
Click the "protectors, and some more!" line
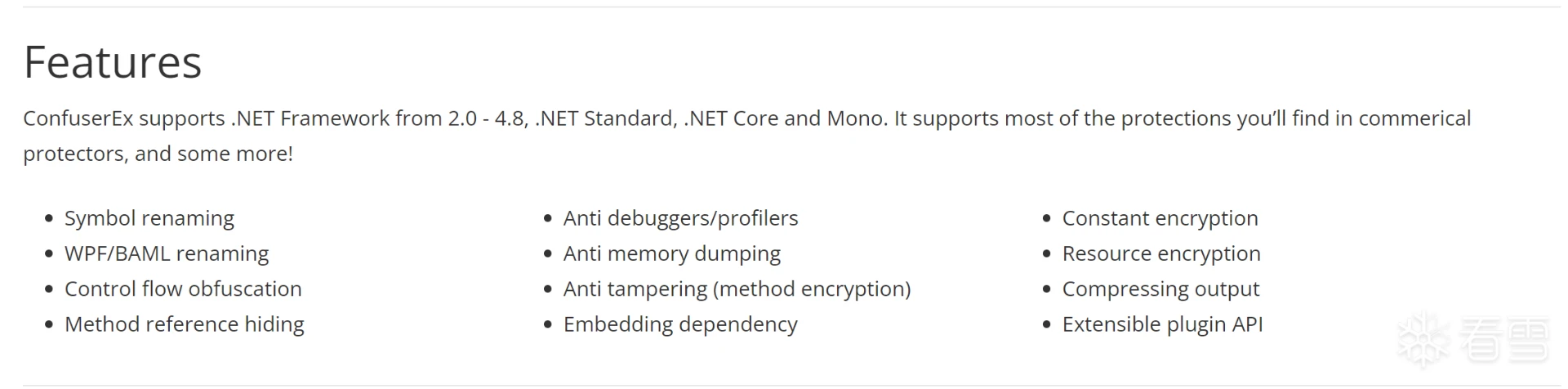click(158, 154)
